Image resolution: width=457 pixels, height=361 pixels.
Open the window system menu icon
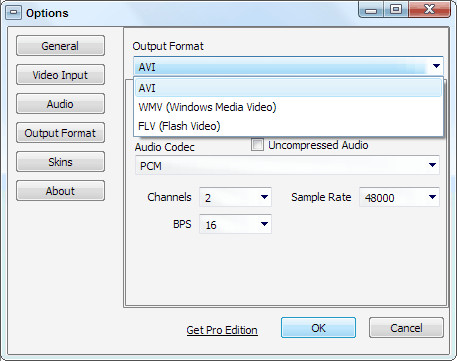pos(13,13)
